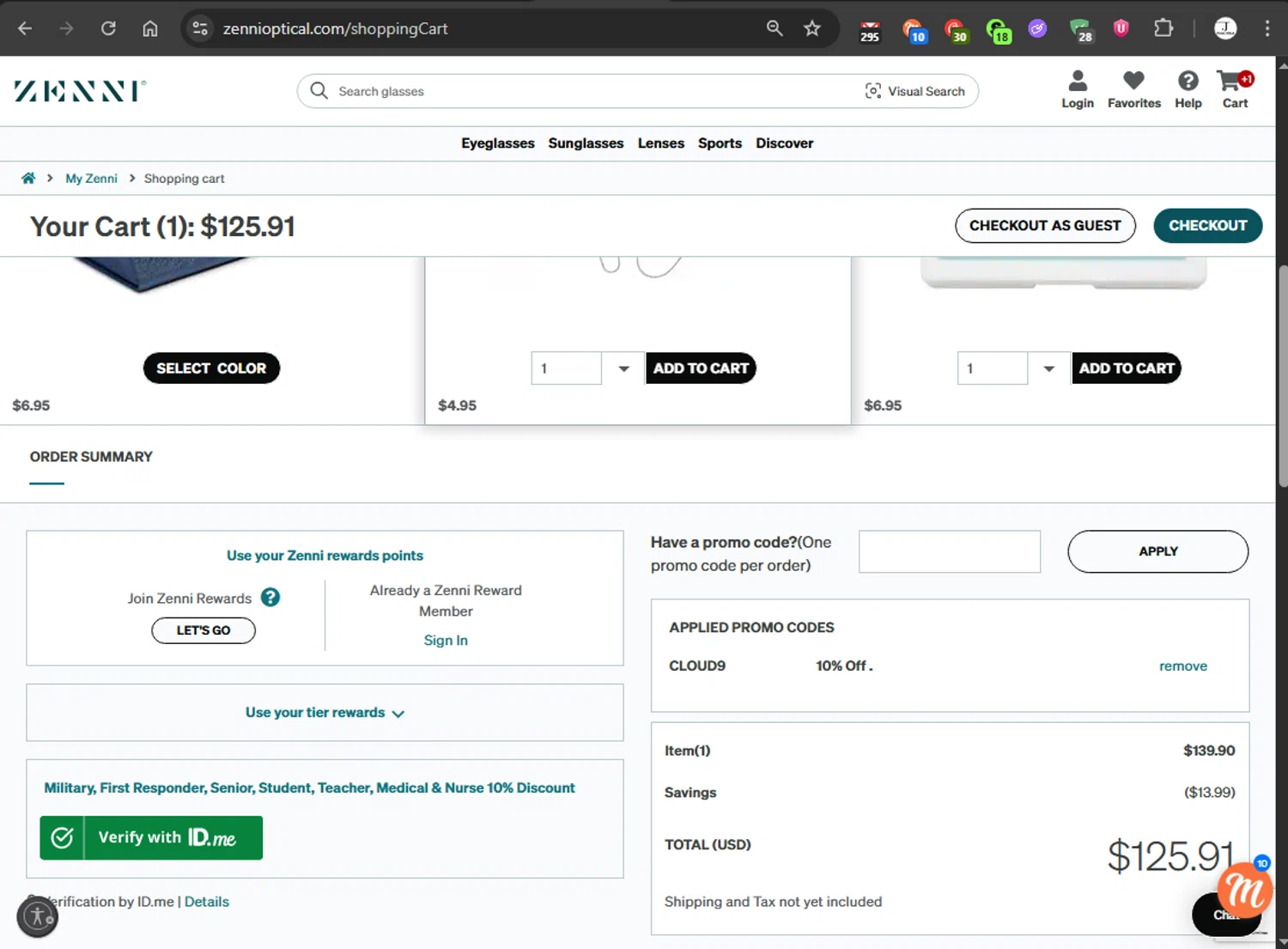Open the browser three-dot menu
This screenshot has height=949, width=1288.
coord(1267,28)
